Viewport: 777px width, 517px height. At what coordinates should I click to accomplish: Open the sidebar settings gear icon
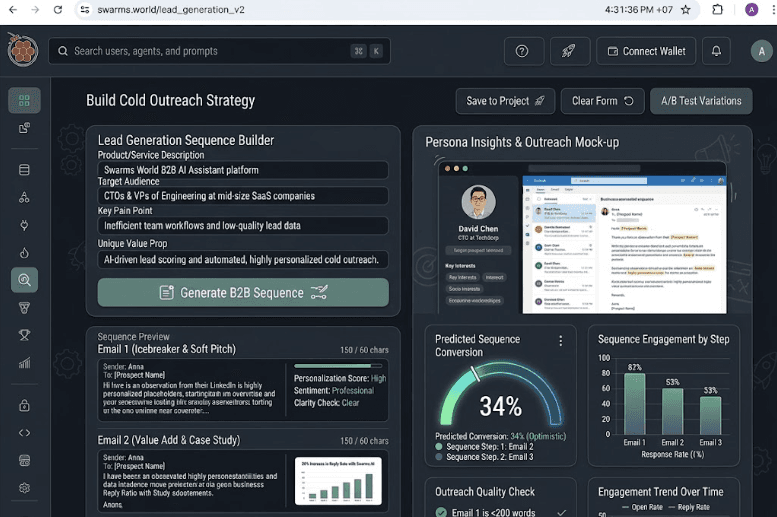click(x=24, y=488)
